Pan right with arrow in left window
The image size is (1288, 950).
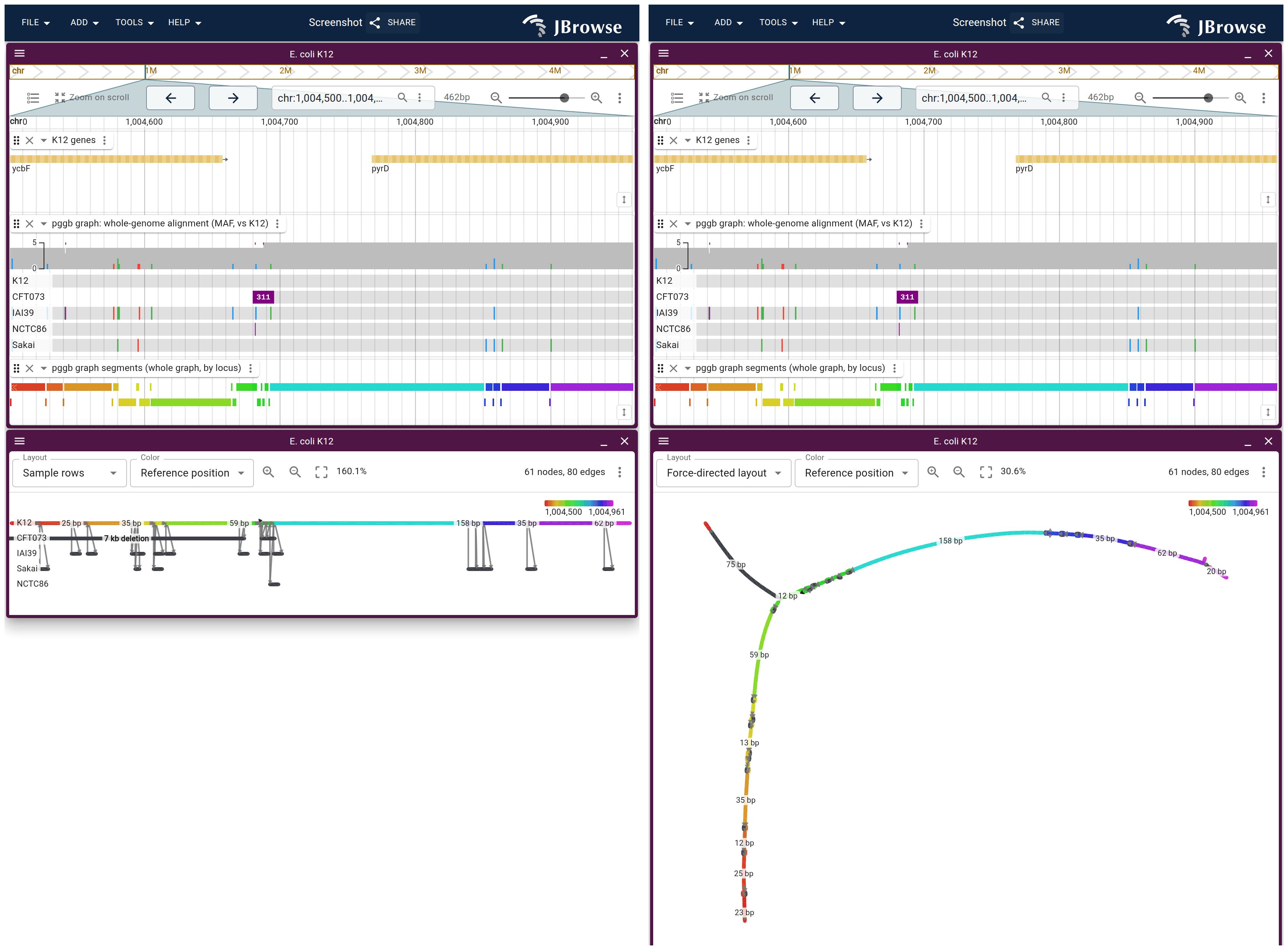(233, 98)
